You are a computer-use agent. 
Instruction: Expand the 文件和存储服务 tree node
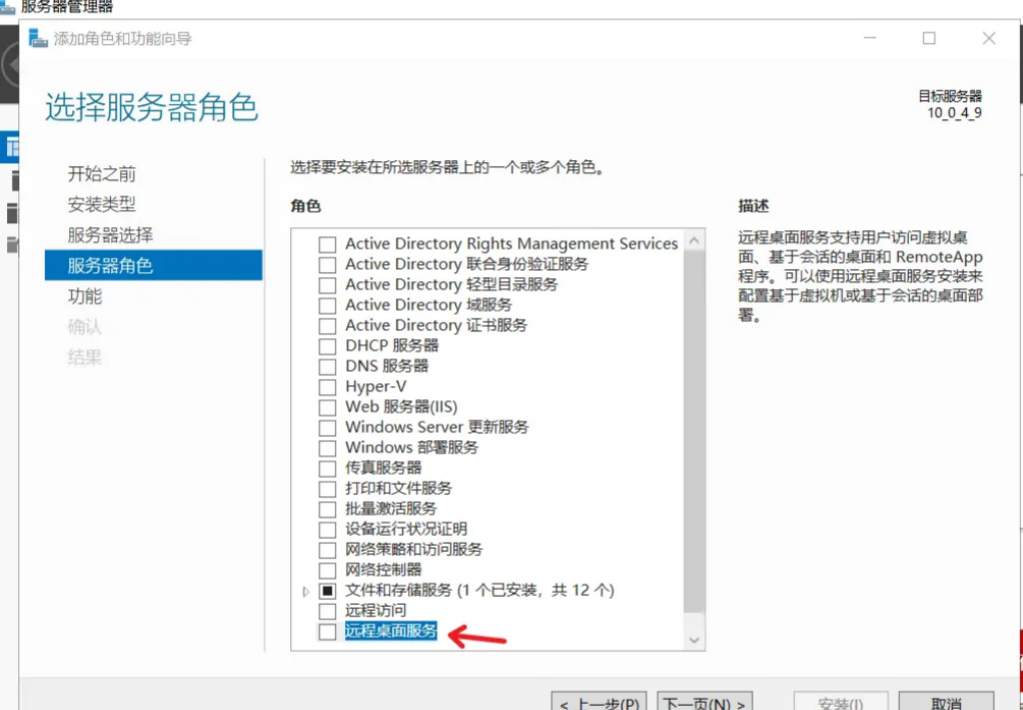[x=306, y=591]
